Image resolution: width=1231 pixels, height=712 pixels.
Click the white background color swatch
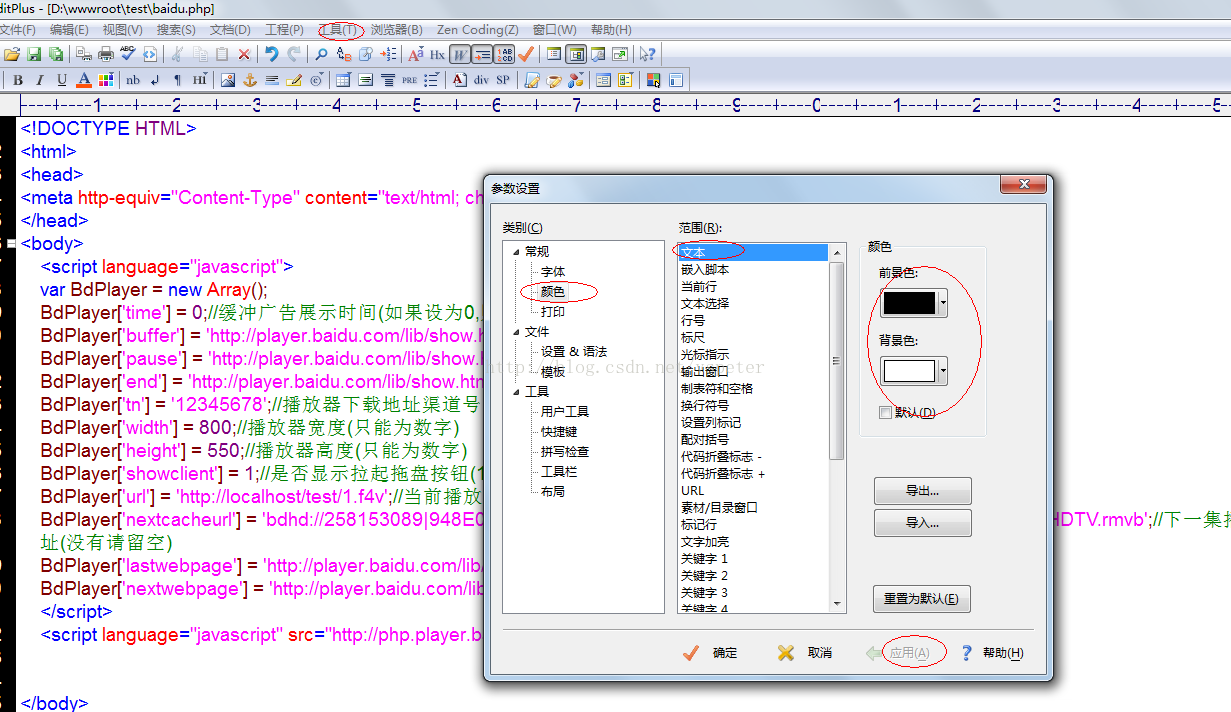pyautogui.click(x=909, y=371)
